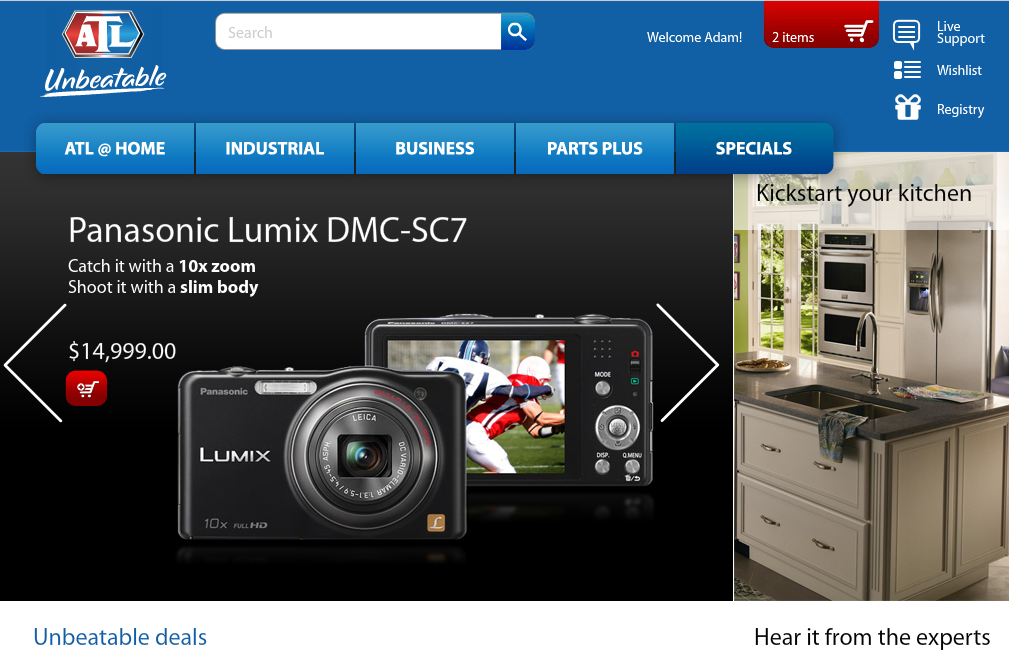Click the Lumix camera product image

pos(415,430)
